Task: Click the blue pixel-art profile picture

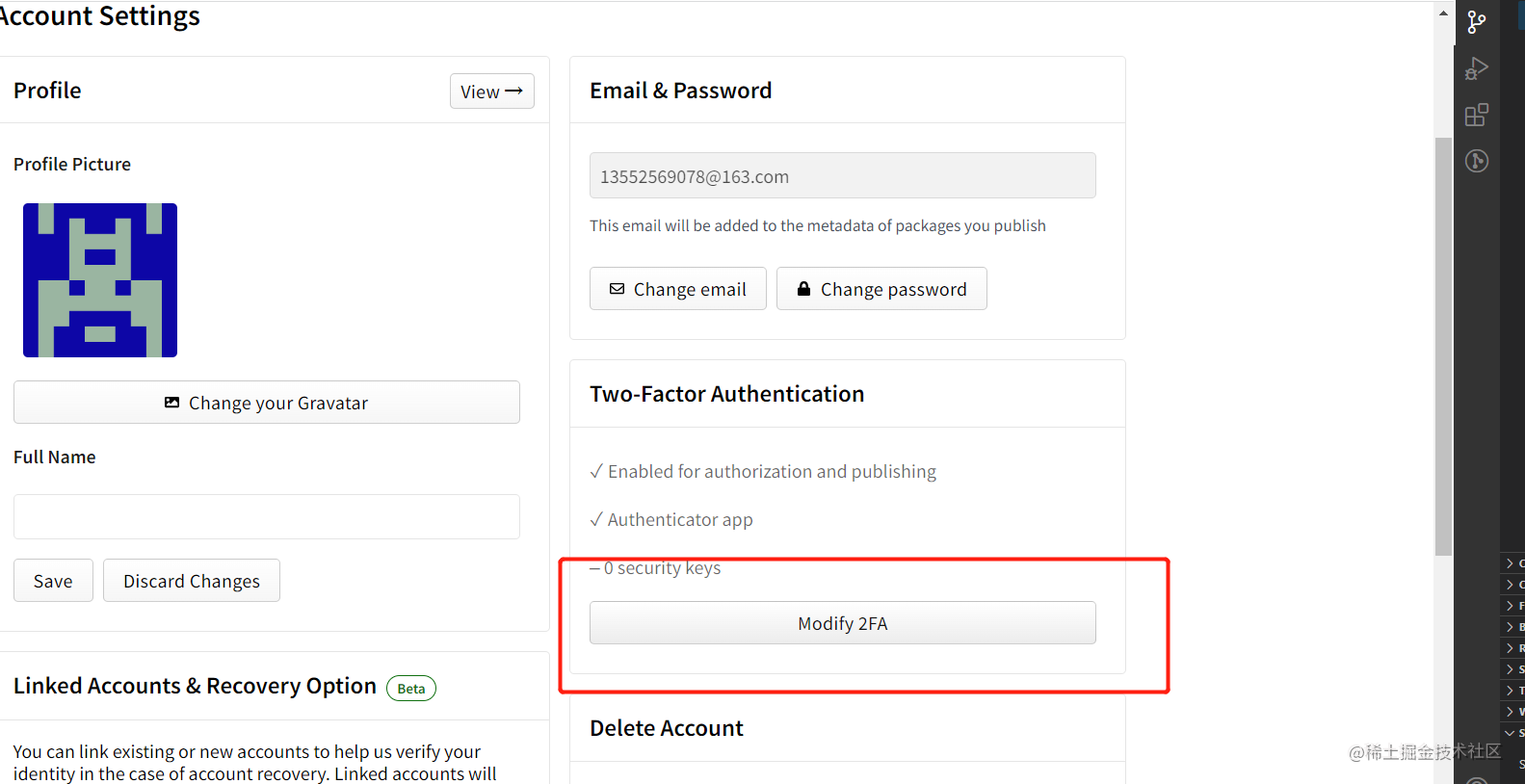Action: click(x=100, y=280)
